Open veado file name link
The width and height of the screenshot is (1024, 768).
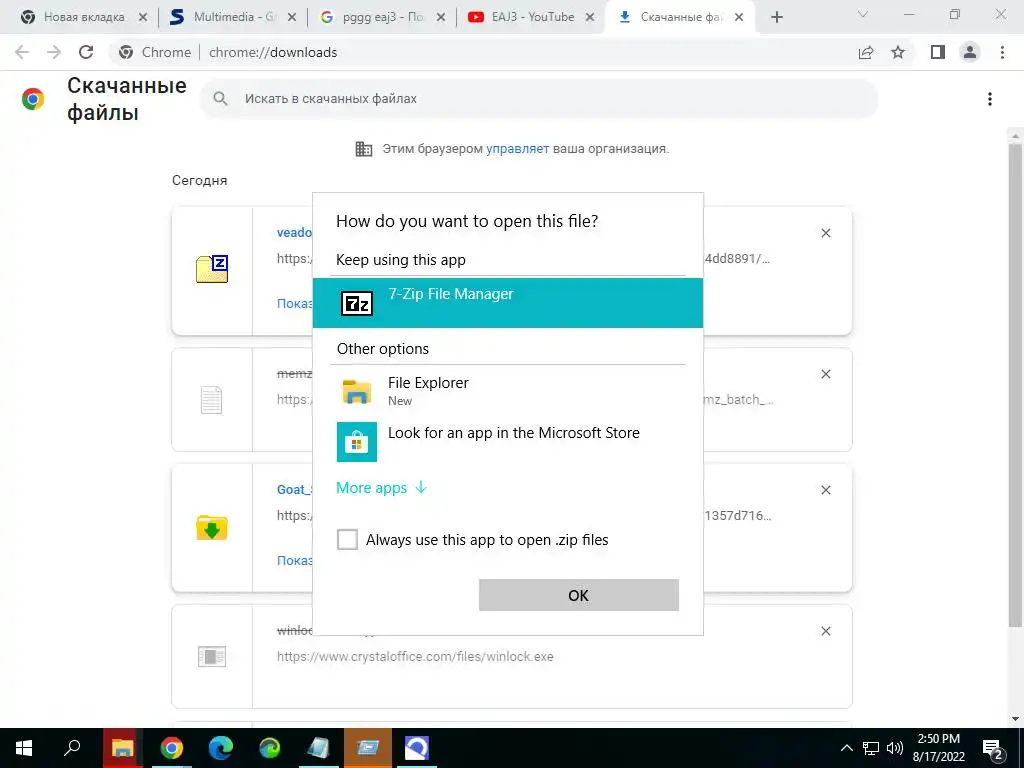point(295,232)
